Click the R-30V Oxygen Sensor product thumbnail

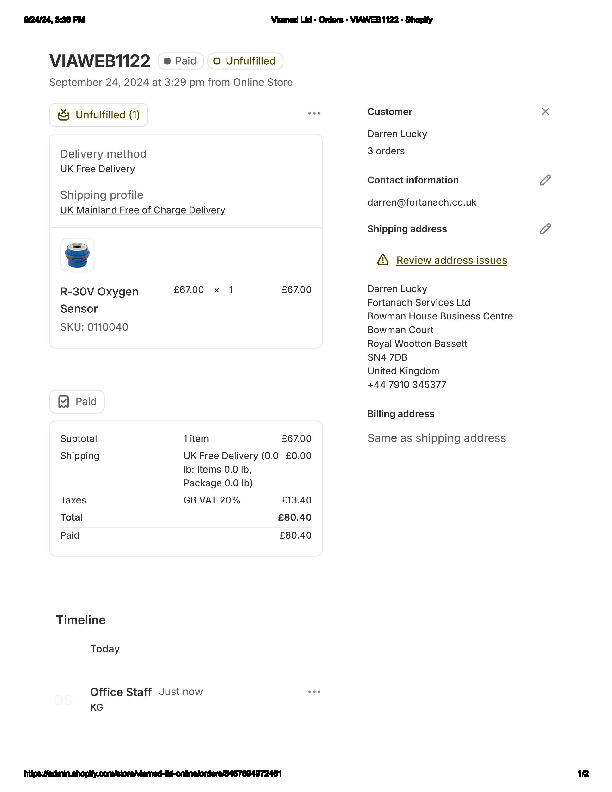tap(77, 256)
